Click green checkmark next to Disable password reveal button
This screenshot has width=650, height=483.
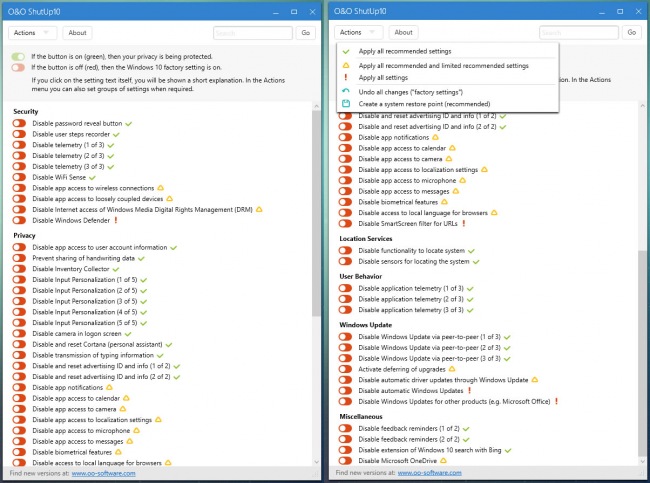click(129, 124)
